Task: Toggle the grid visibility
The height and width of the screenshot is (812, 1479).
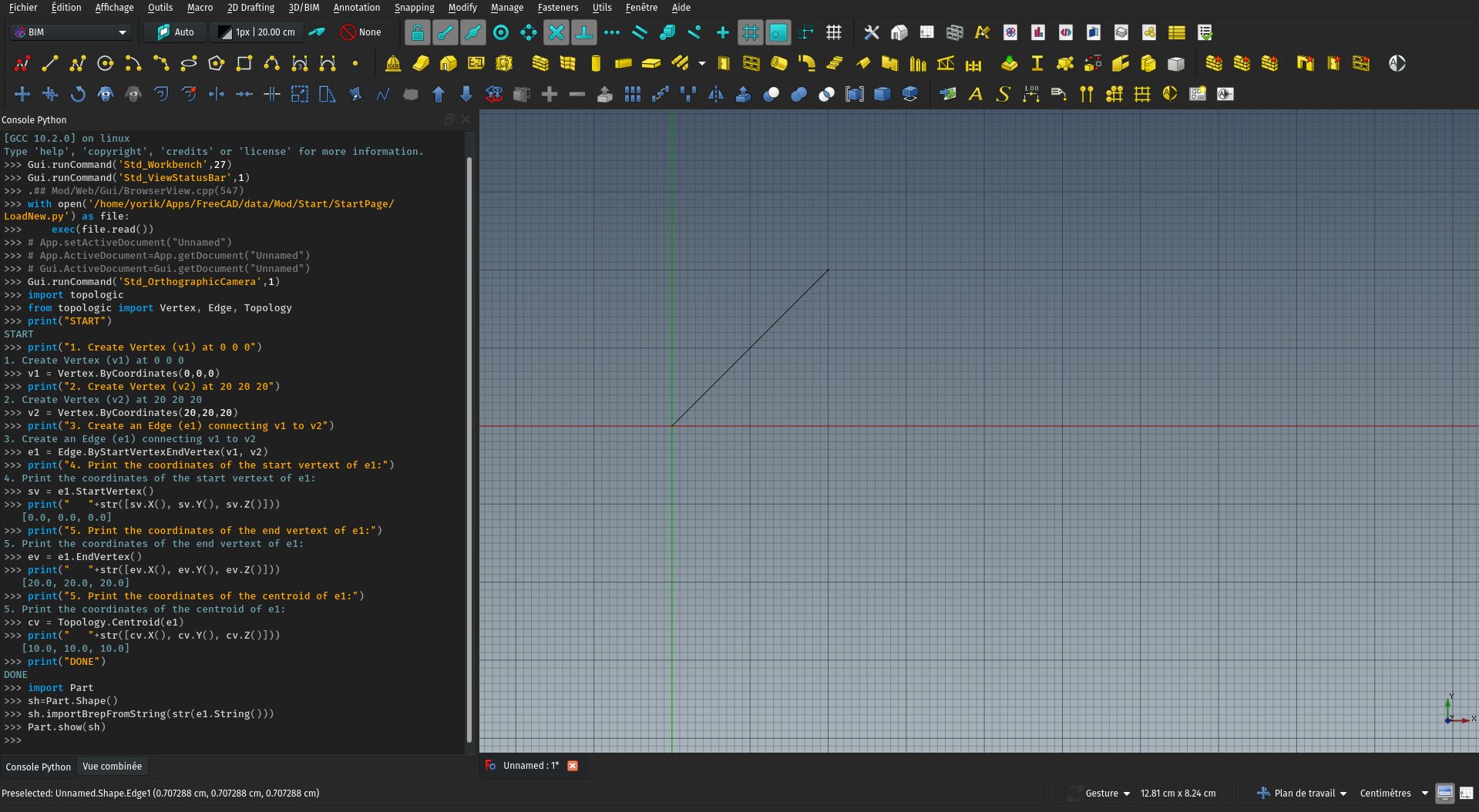Action: click(x=833, y=32)
